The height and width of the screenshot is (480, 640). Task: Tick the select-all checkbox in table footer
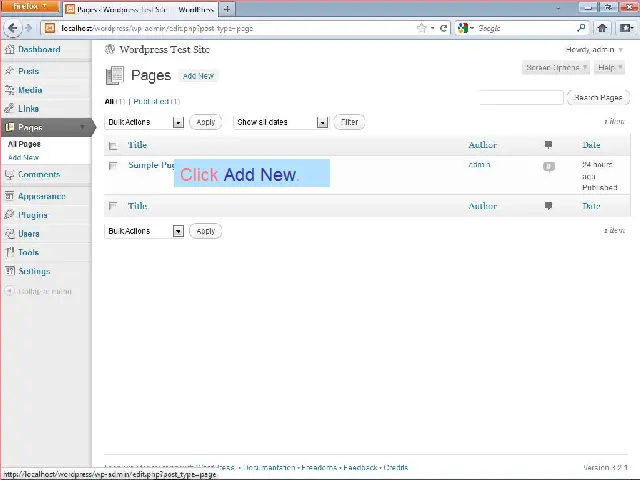point(113,206)
